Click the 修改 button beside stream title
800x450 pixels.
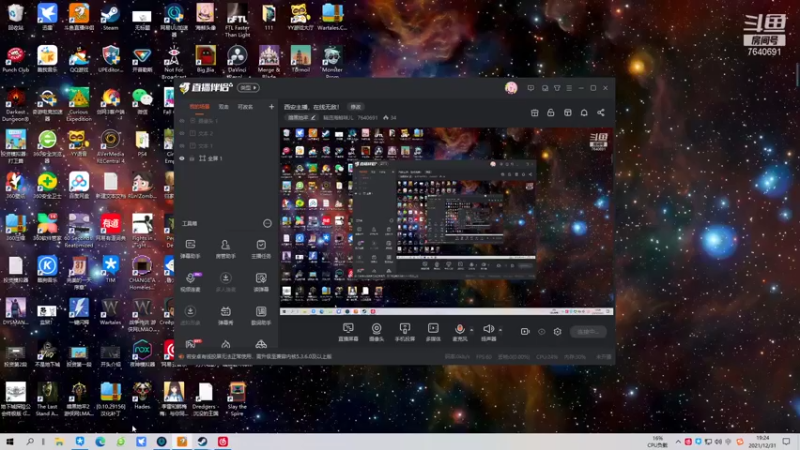pos(356,107)
